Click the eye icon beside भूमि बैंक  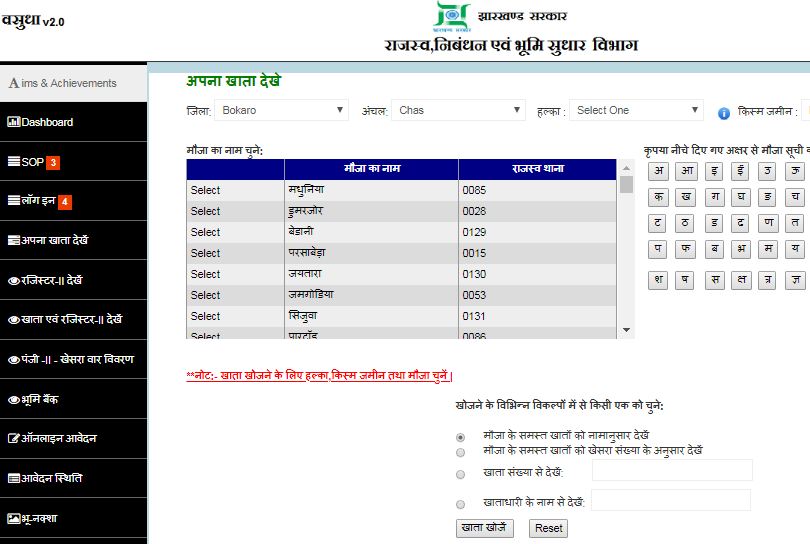[x=13, y=399]
